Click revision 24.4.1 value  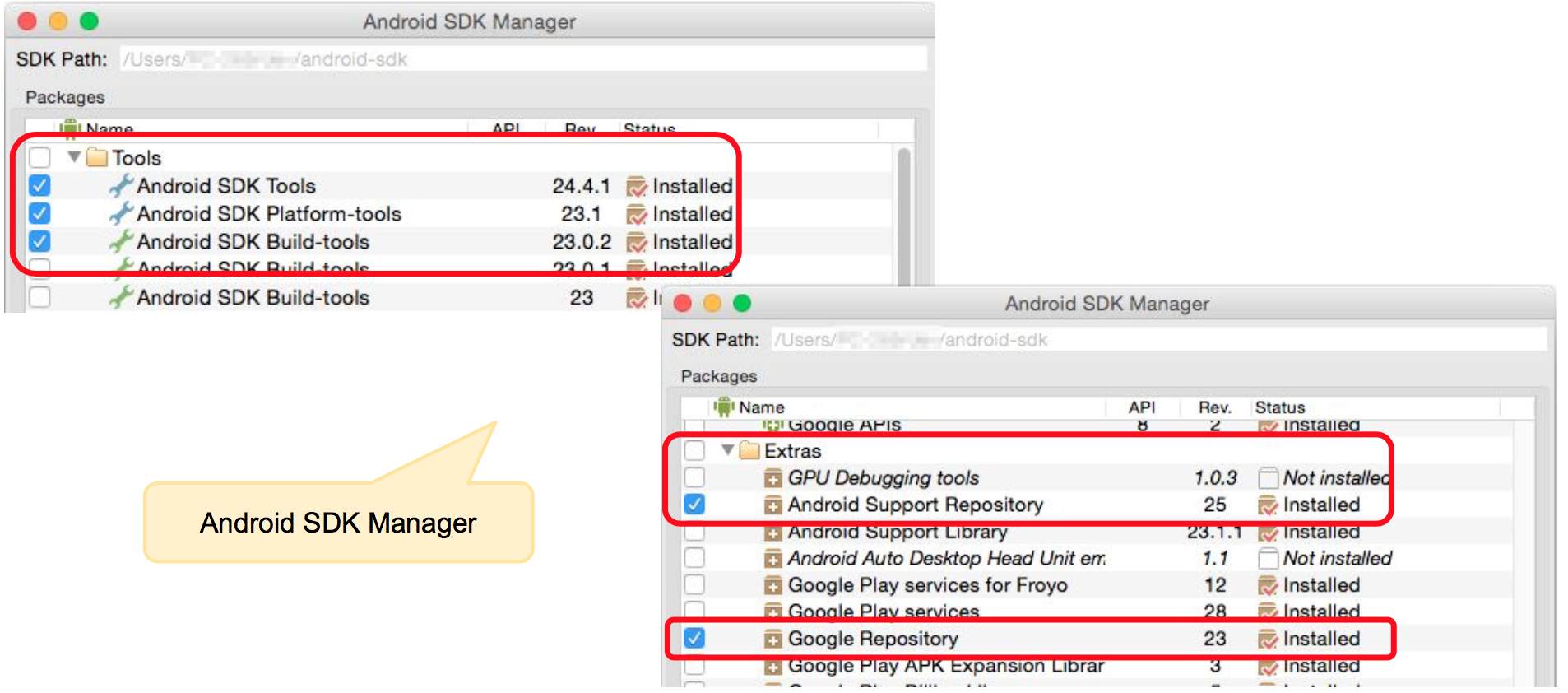[x=581, y=186]
